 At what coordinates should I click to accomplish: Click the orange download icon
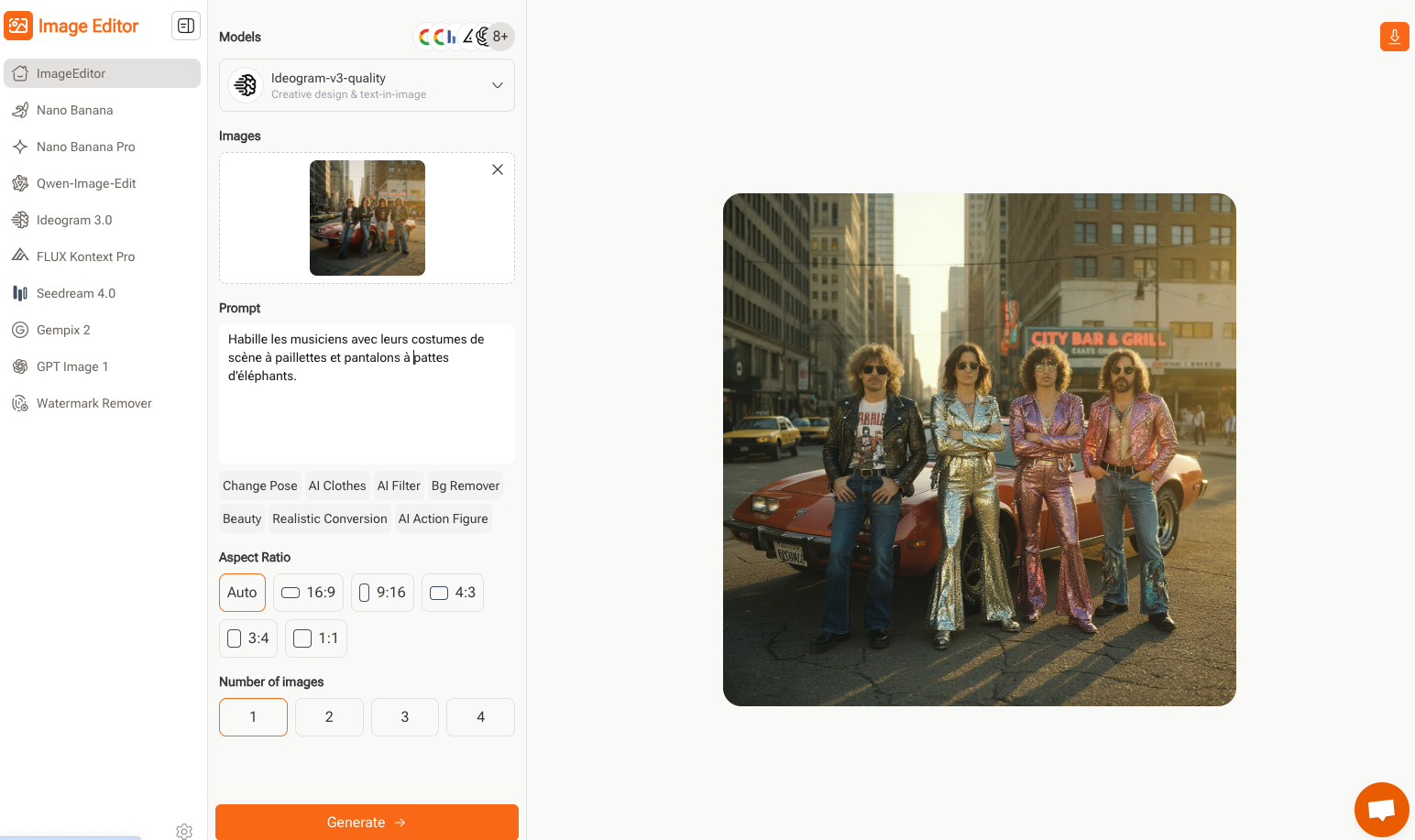click(x=1394, y=37)
